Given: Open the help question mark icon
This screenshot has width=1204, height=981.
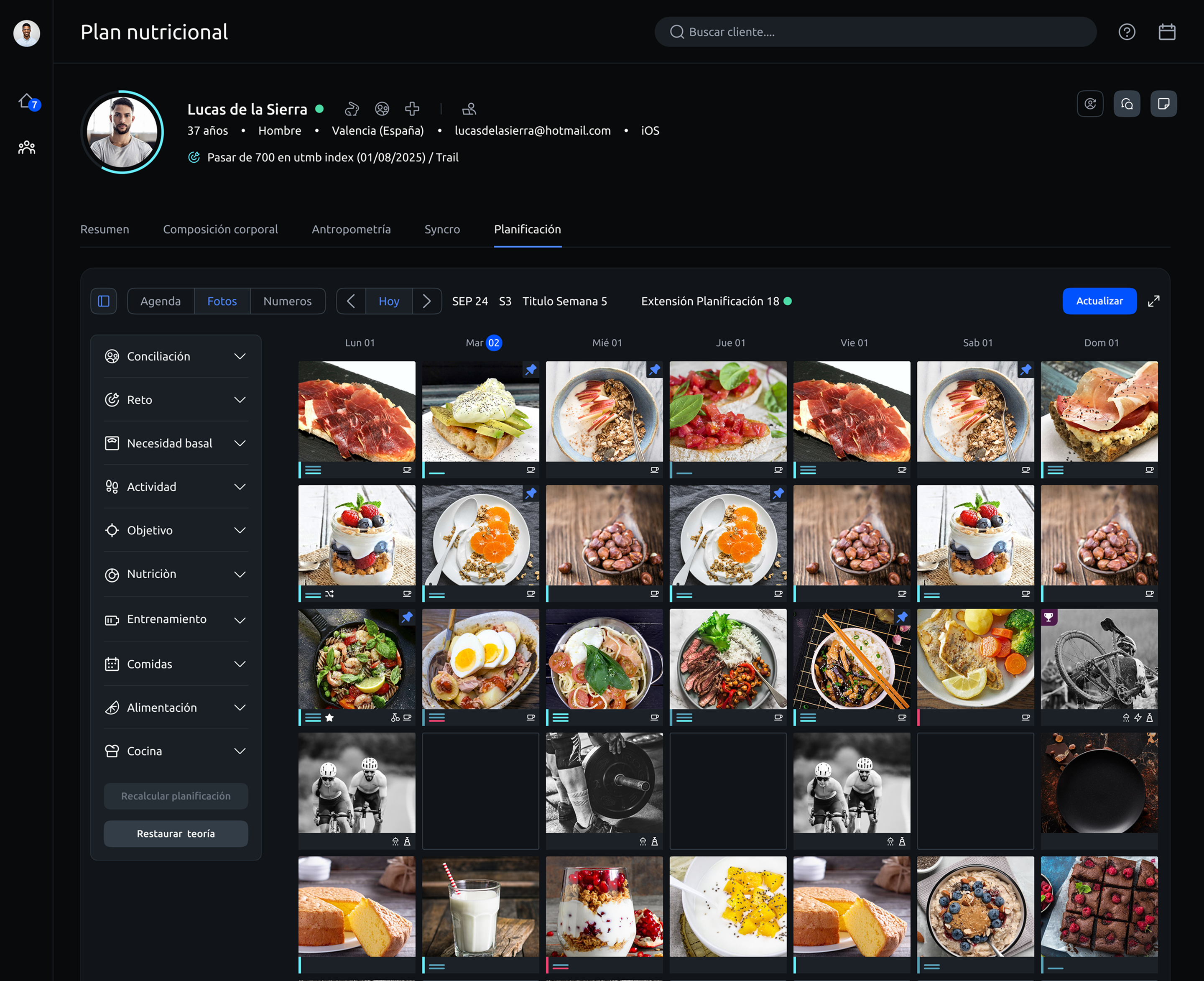Looking at the screenshot, I should click(1127, 32).
